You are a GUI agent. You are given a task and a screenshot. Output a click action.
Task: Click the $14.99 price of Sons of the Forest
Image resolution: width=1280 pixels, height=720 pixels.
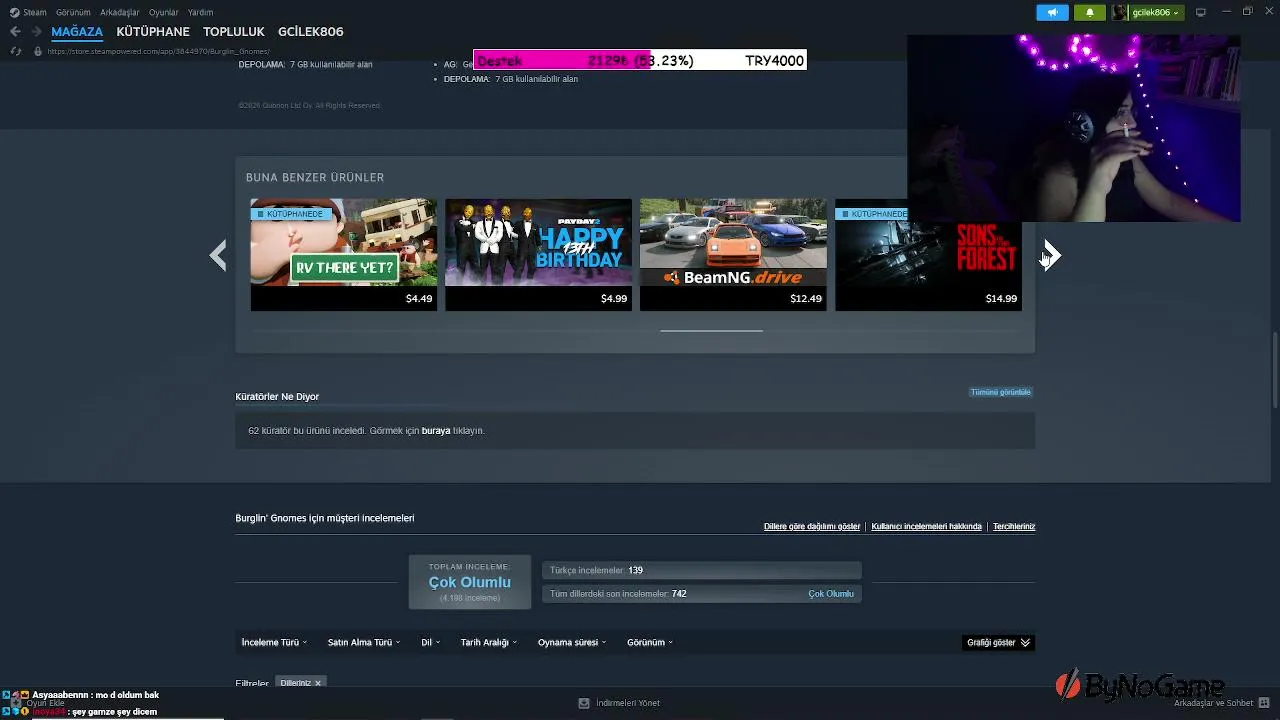point(1001,299)
